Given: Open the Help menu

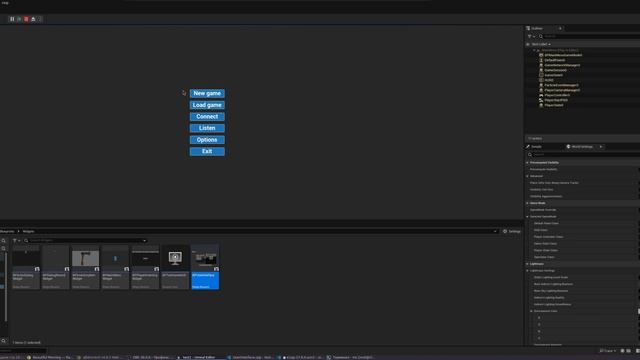Looking at the screenshot, I should coord(5,2).
